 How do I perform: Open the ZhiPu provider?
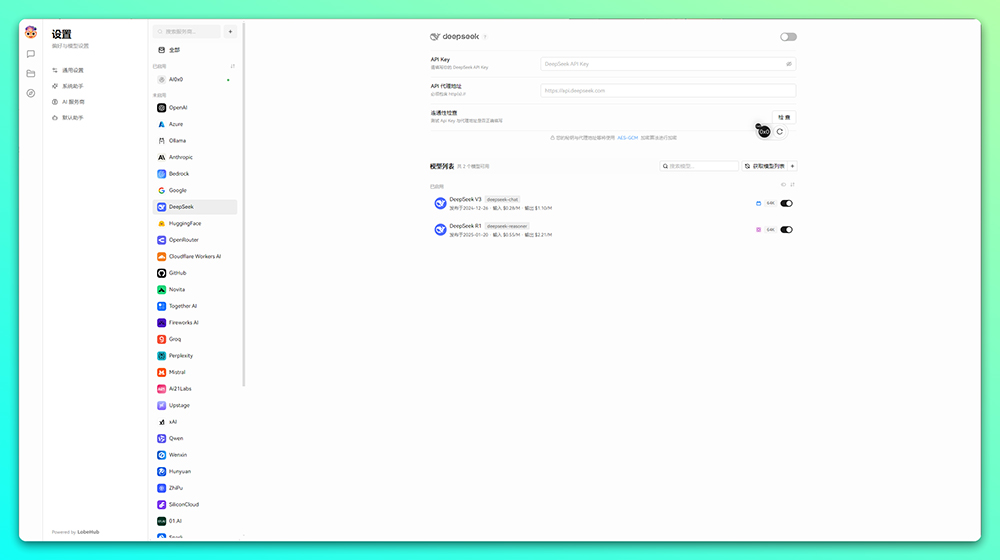195,488
